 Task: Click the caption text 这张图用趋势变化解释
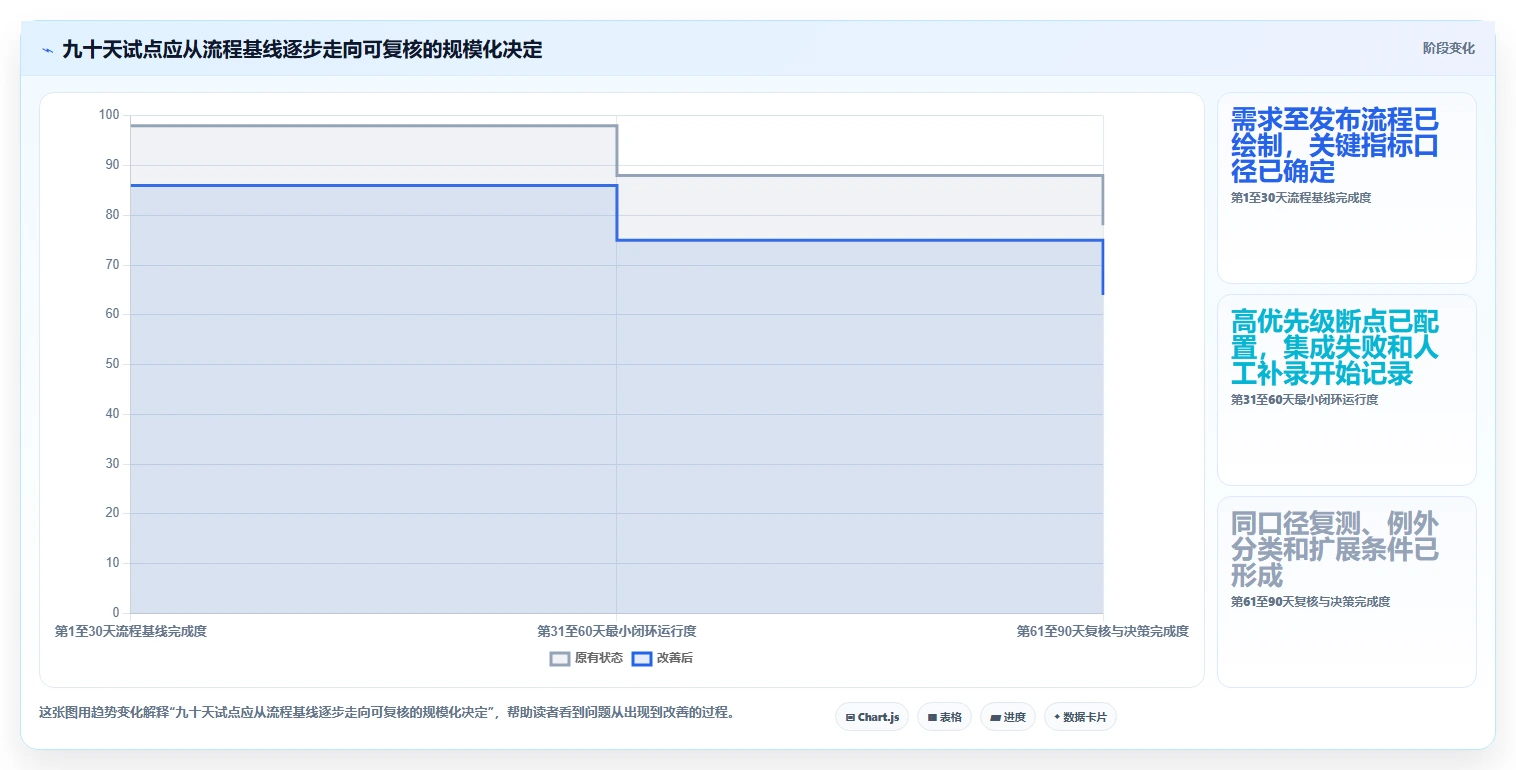(387, 713)
